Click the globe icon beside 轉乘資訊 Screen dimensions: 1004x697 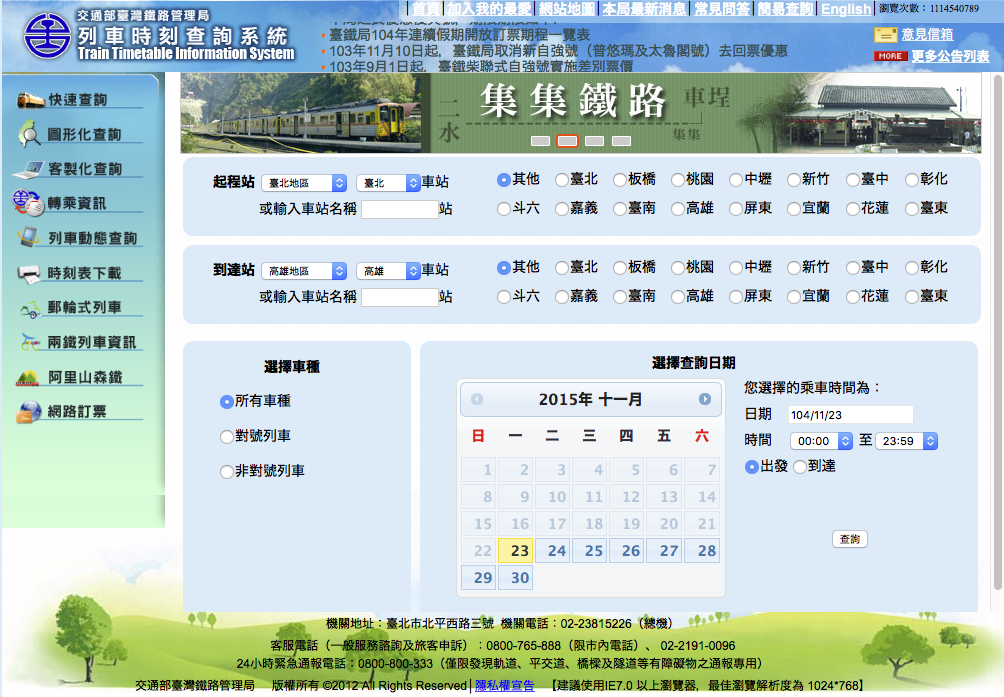[x=28, y=203]
